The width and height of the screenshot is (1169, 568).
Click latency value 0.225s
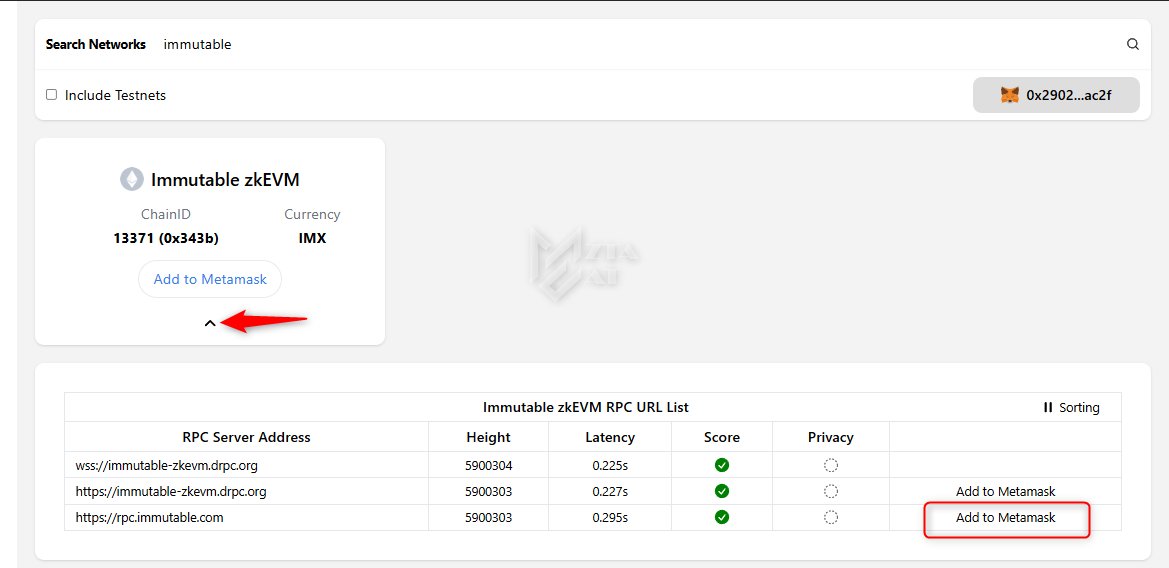click(x=610, y=466)
